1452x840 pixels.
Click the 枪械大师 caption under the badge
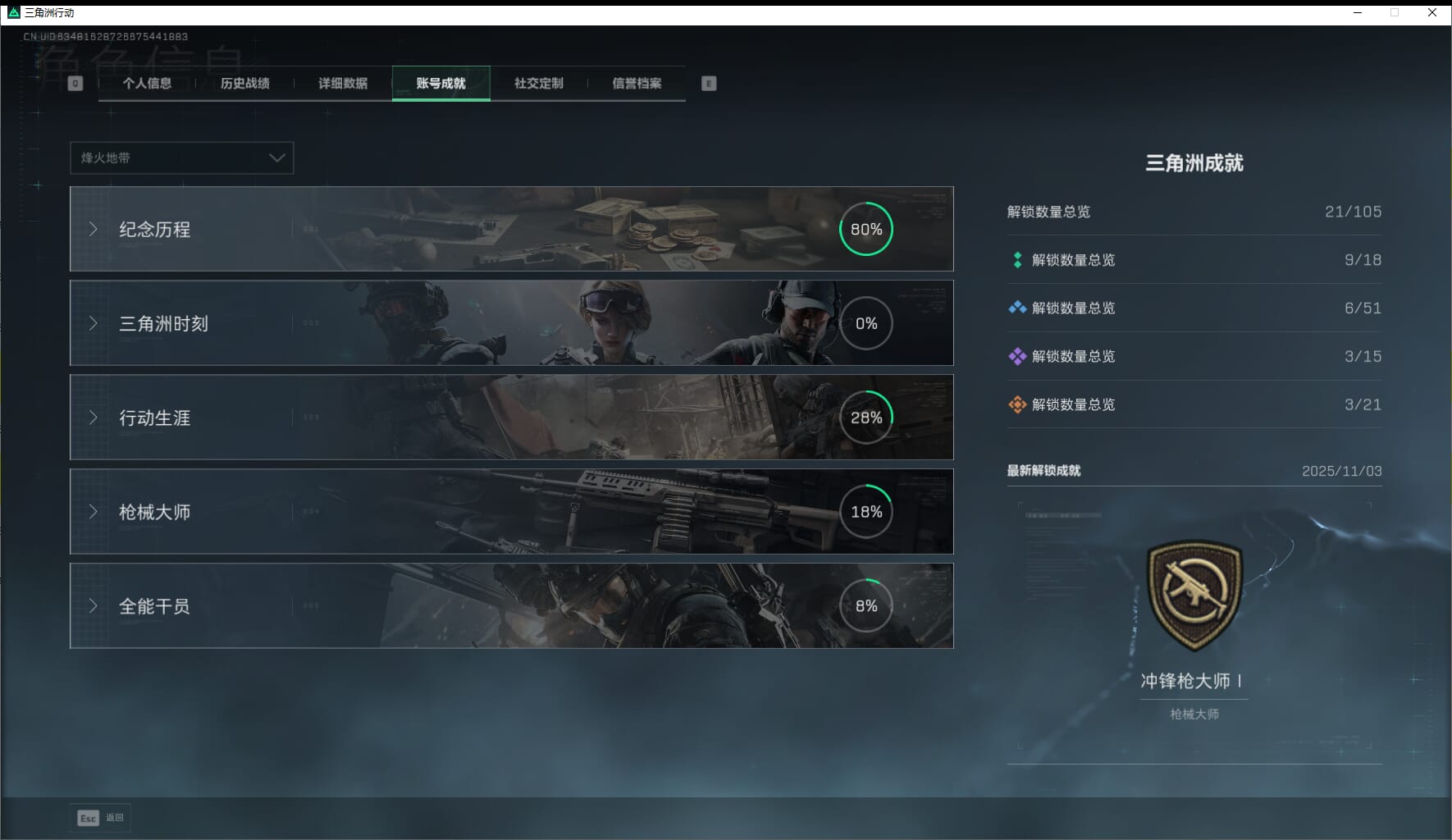pyautogui.click(x=1194, y=714)
